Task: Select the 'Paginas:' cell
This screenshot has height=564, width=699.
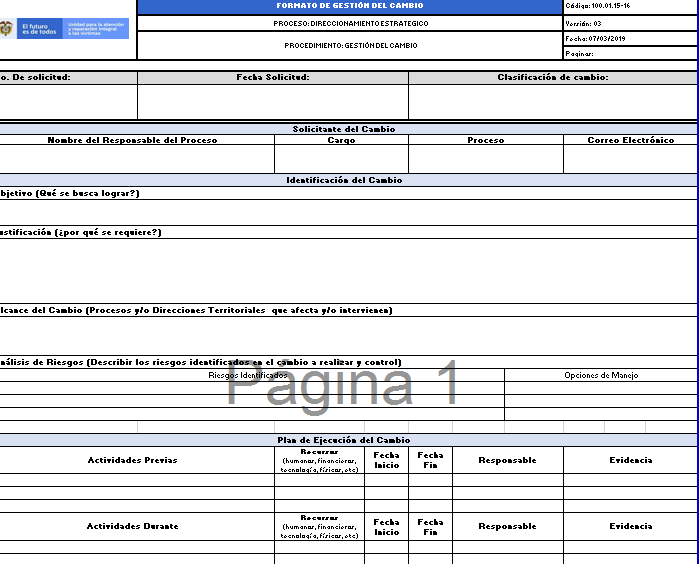Action: [x=630, y=54]
